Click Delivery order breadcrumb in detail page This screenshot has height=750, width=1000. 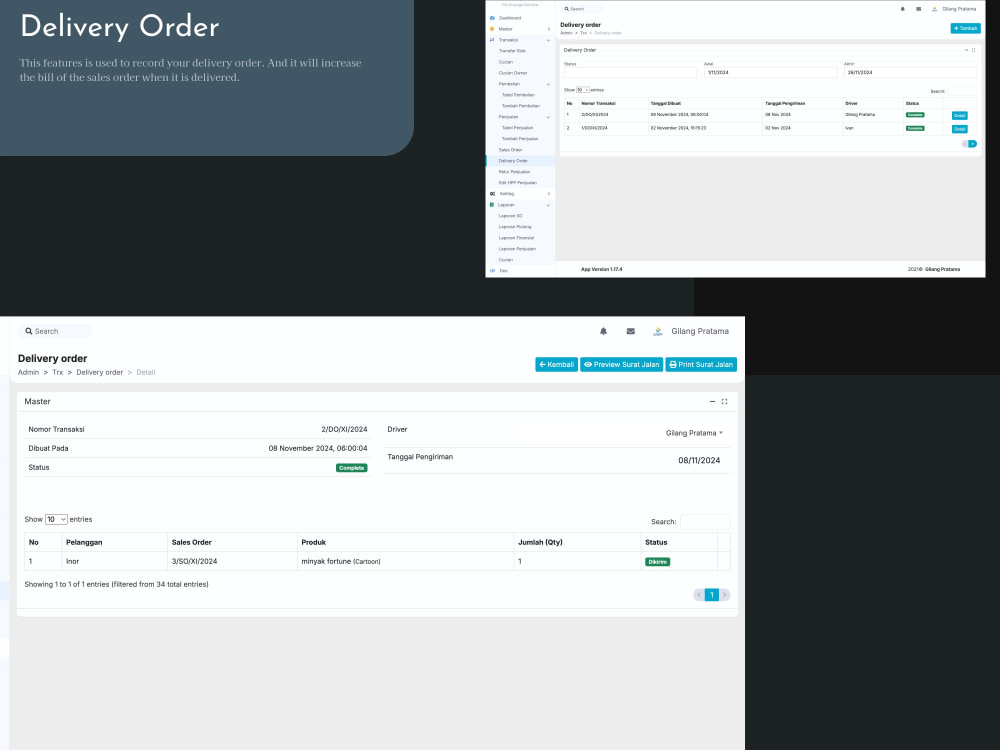[x=99, y=372]
